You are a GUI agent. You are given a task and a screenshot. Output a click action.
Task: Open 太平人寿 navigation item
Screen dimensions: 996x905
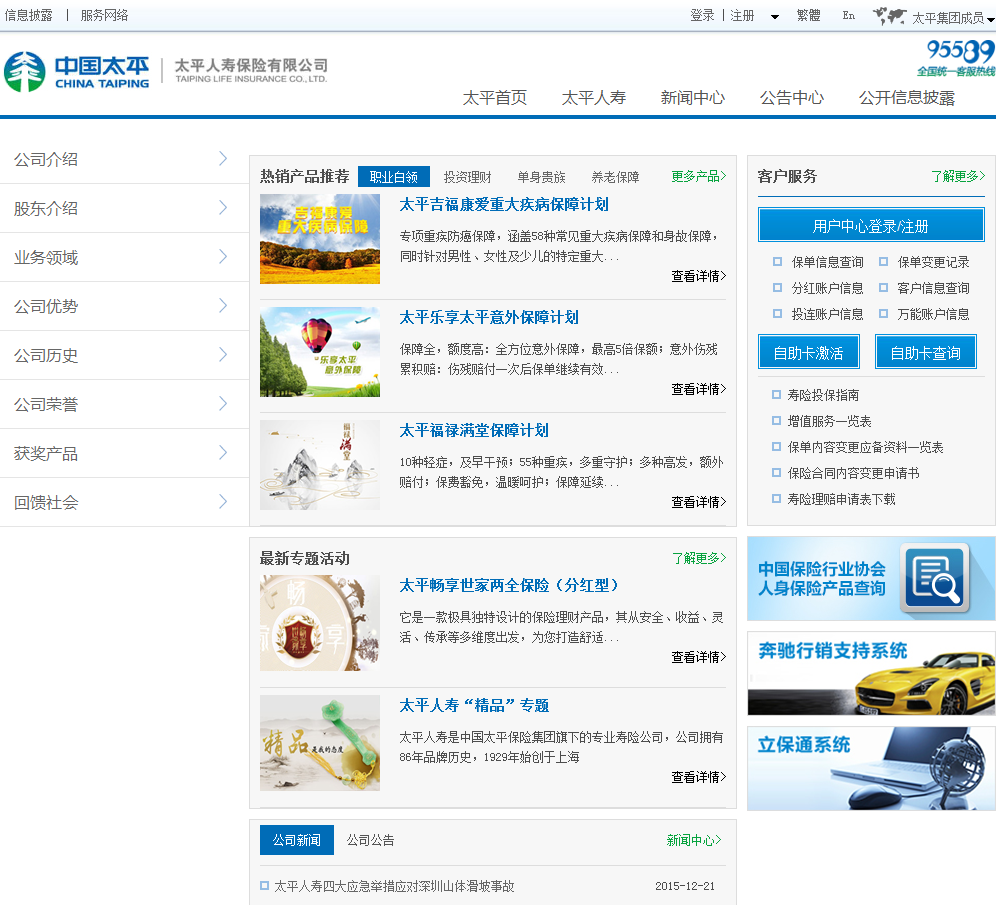pyautogui.click(x=594, y=98)
